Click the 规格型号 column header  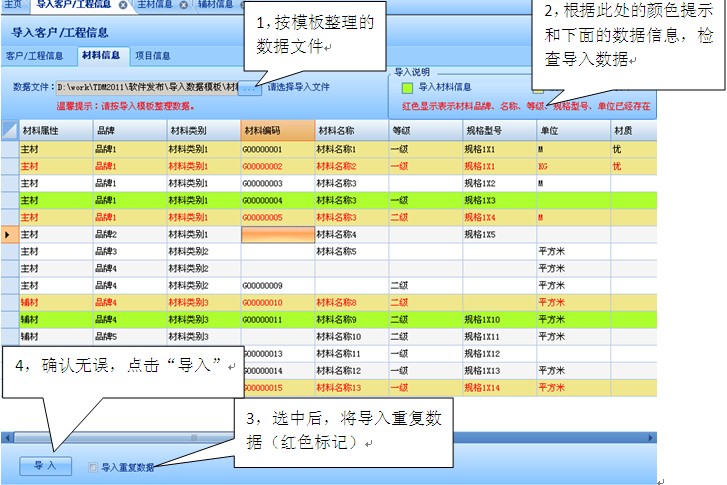pos(498,131)
